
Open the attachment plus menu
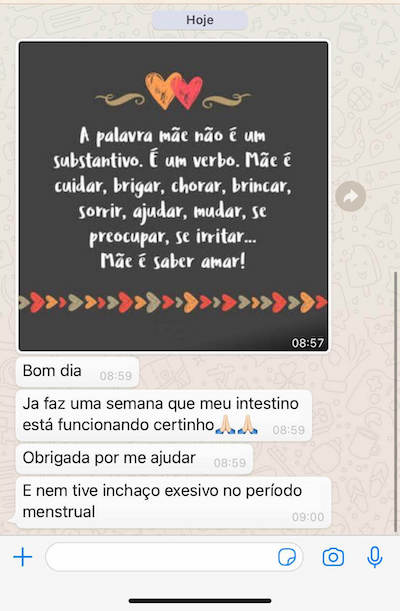[x=23, y=557]
